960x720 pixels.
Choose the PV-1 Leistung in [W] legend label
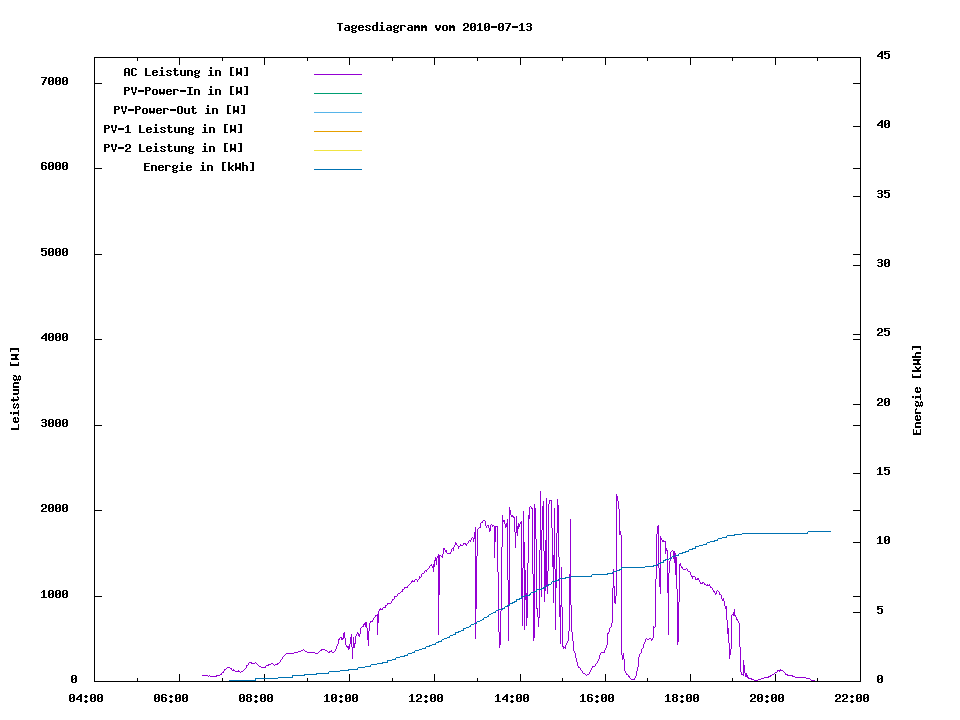173,130
